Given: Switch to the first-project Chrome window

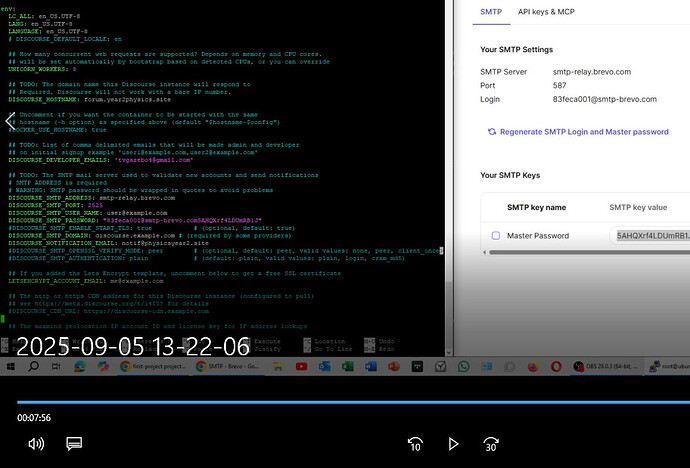Looking at the screenshot, I should [x=153, y=366].
